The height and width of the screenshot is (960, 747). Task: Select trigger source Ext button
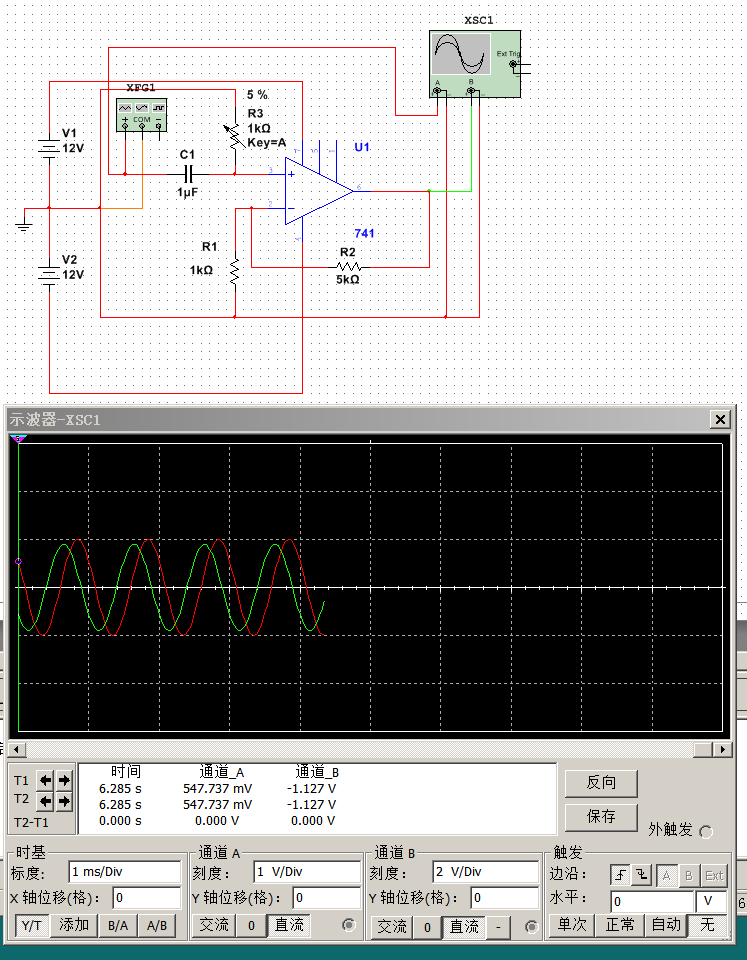714,876
